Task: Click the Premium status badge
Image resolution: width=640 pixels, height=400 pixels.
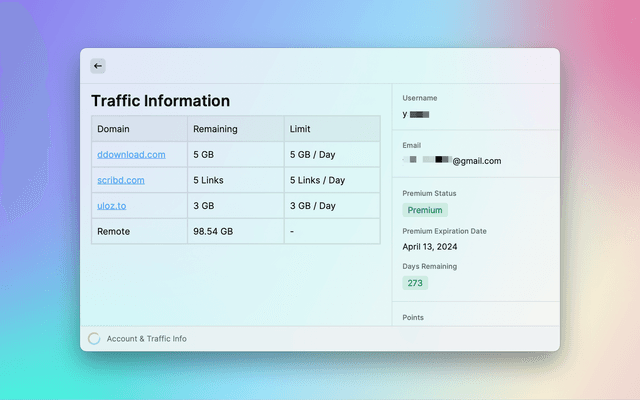Action: click(425, 210)
